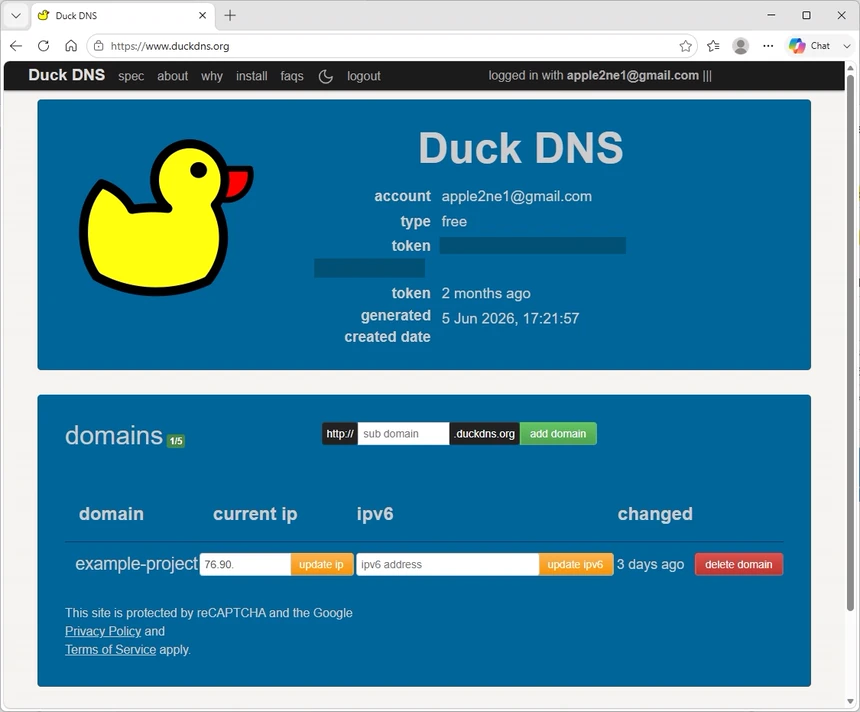860x712 pixels.
Task: Click the 'changed' column header
Action: tap(655, 514)
